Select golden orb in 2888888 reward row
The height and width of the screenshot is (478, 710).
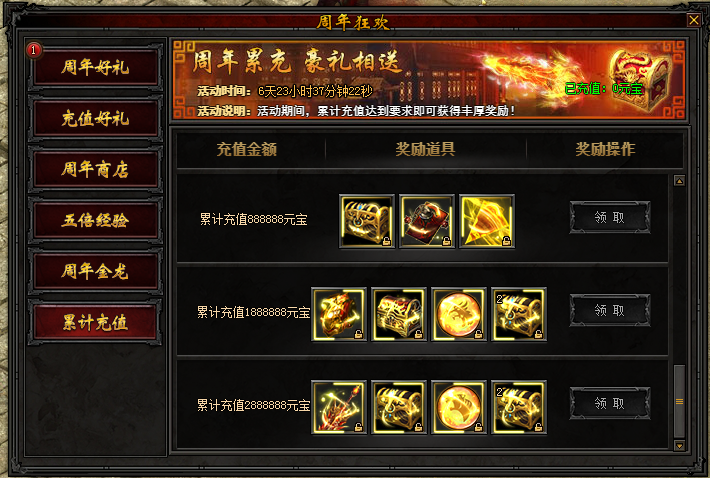point(459,407)
